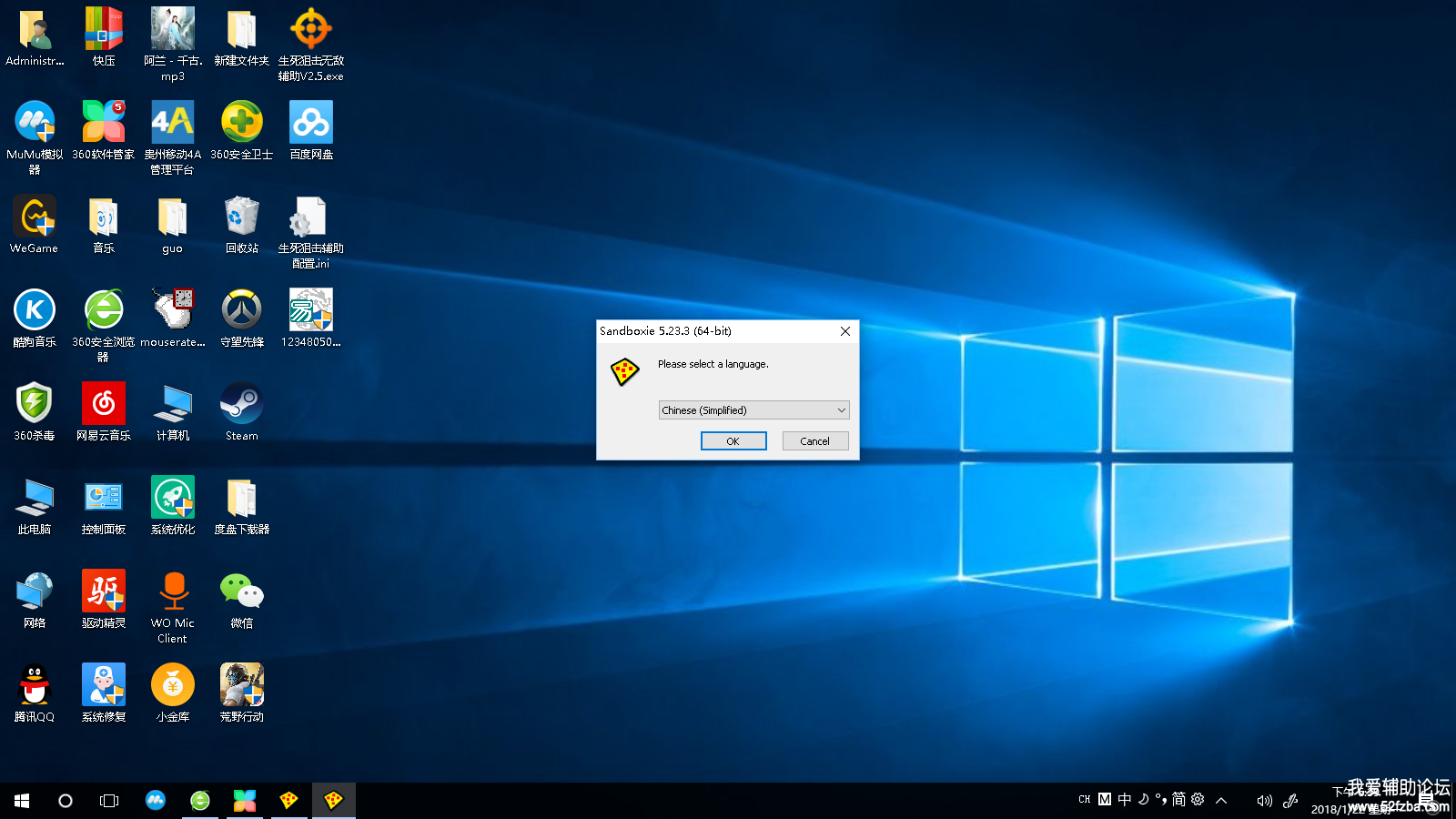The width and height of the screenshot is (1456, 819).
Task: Select the 腾讯QQ penguin icon
Action: pos(35,685)
